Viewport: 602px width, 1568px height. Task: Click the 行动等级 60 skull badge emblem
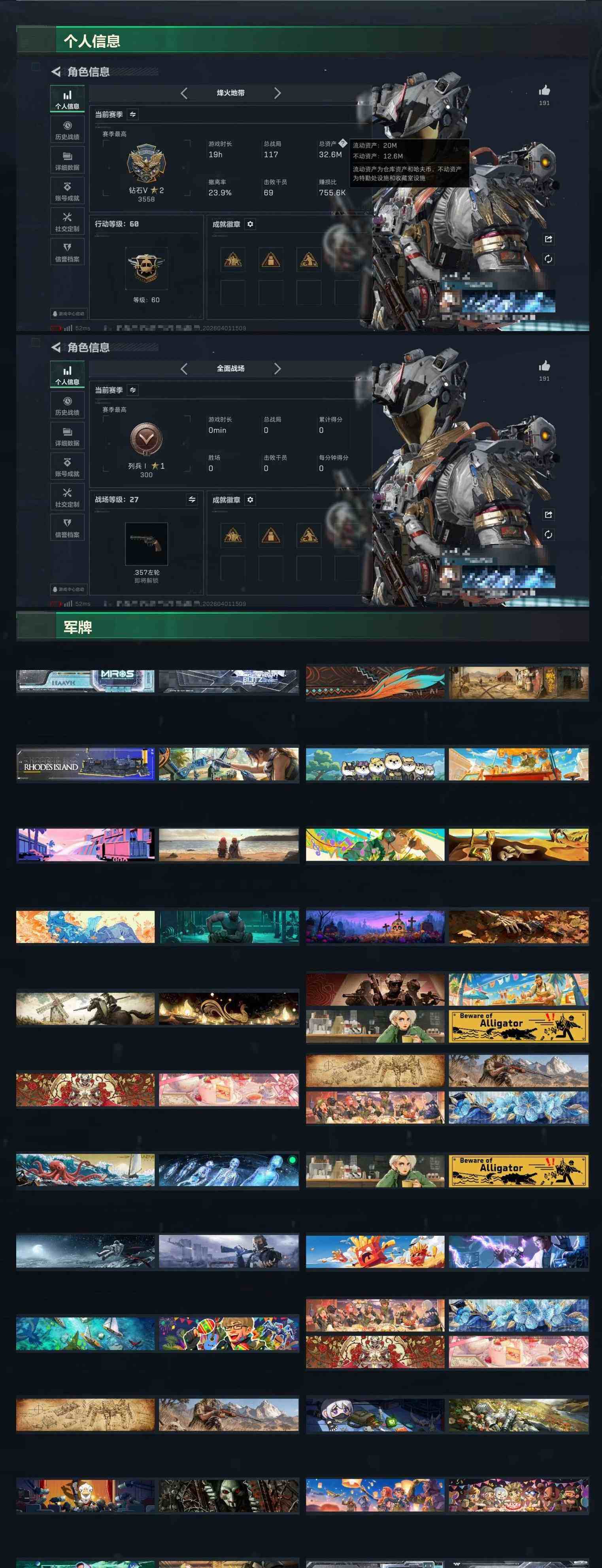pyautogui.click(x=146, y=269)
